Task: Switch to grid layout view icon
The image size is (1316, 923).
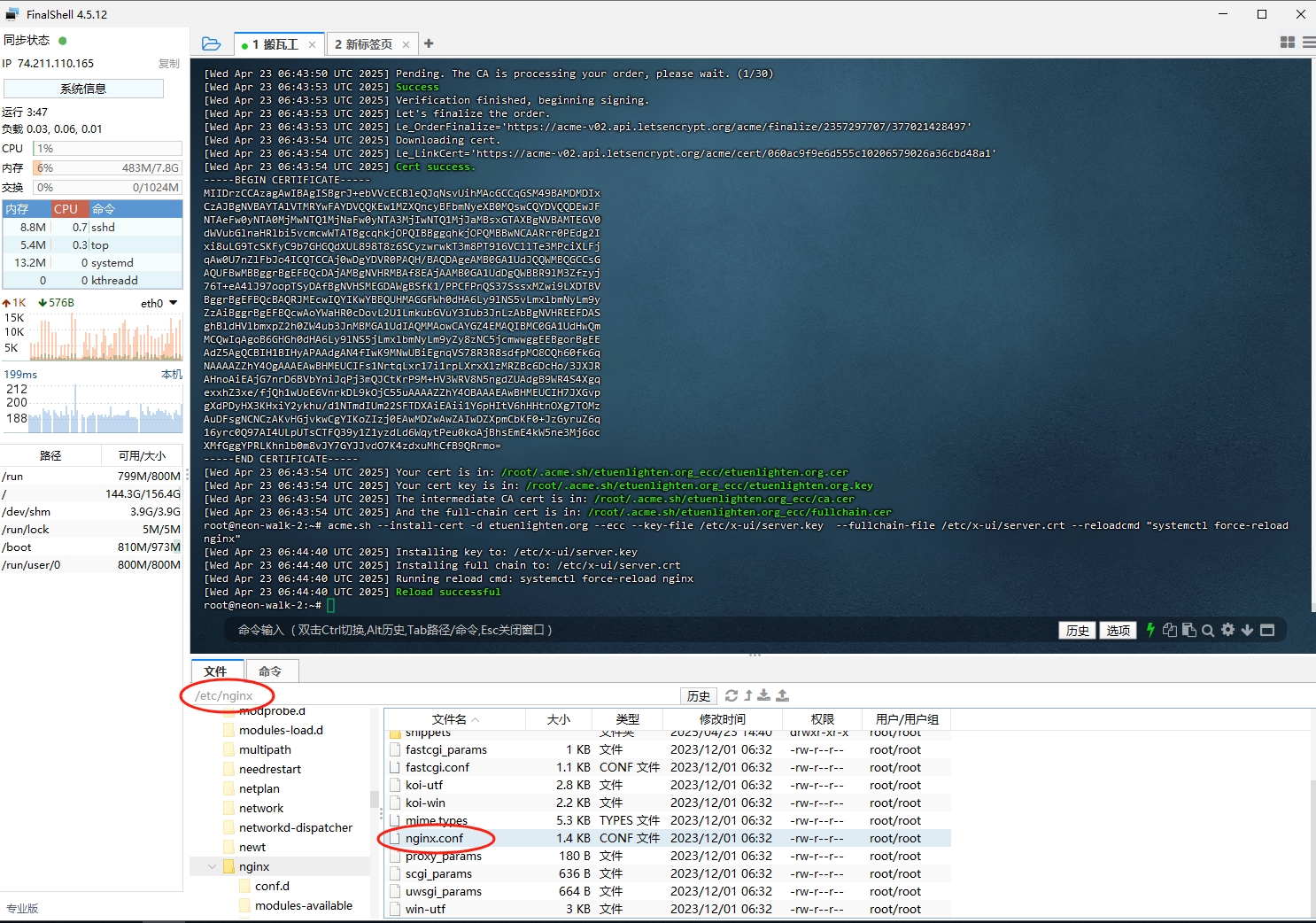Action: point(1288,43)
